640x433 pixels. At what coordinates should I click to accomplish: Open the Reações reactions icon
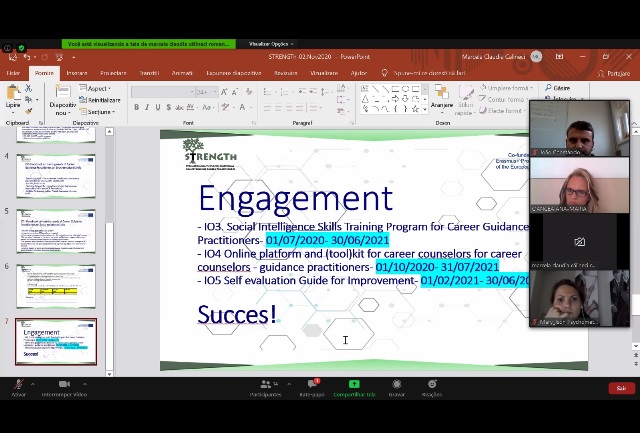pyautogui.click(x=431, y=384)
